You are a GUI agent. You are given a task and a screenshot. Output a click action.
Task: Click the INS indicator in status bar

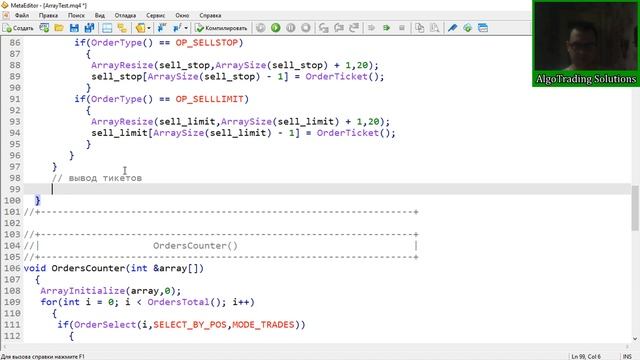[x=627, y=356]
